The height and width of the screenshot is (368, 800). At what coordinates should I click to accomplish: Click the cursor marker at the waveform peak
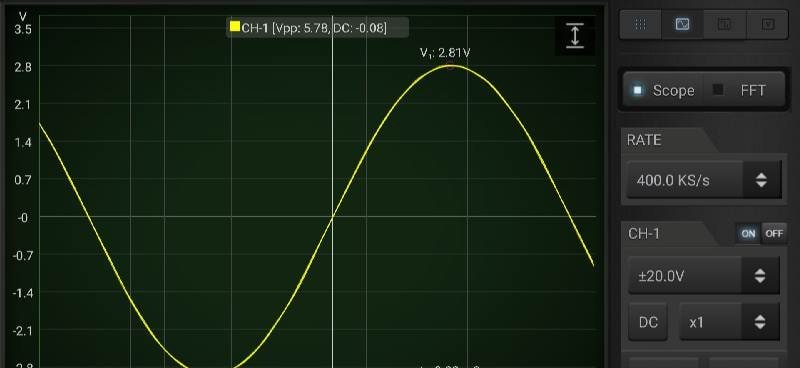point(450,65)
